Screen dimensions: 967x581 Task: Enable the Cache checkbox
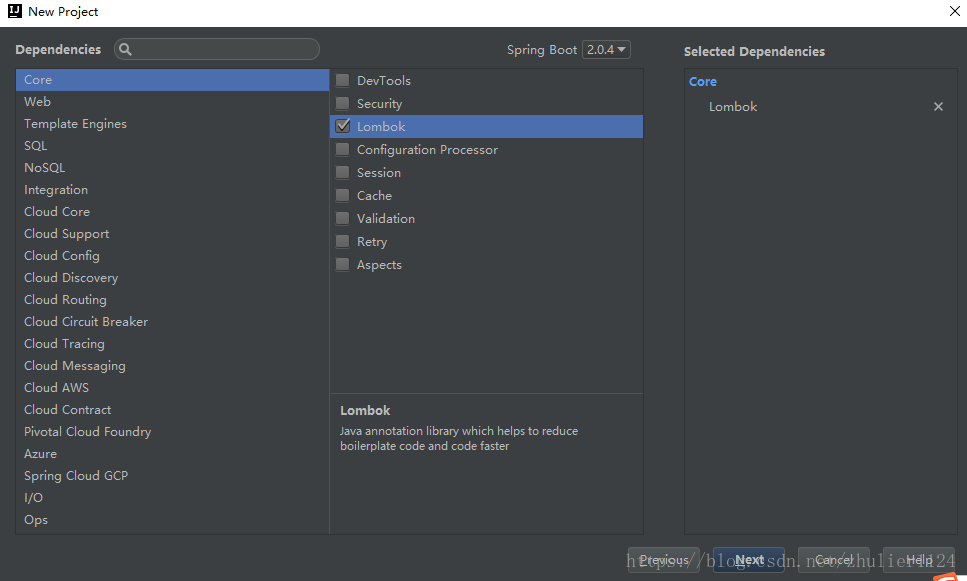pyautogui.click(x=342, y=196)
